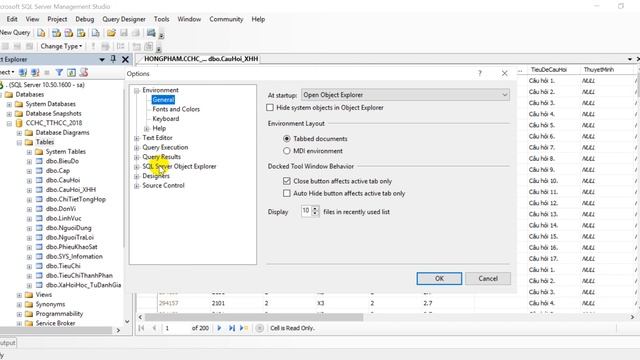Open the At startup combo box
This screenshot has width=640, height=360.
point(405,95)
